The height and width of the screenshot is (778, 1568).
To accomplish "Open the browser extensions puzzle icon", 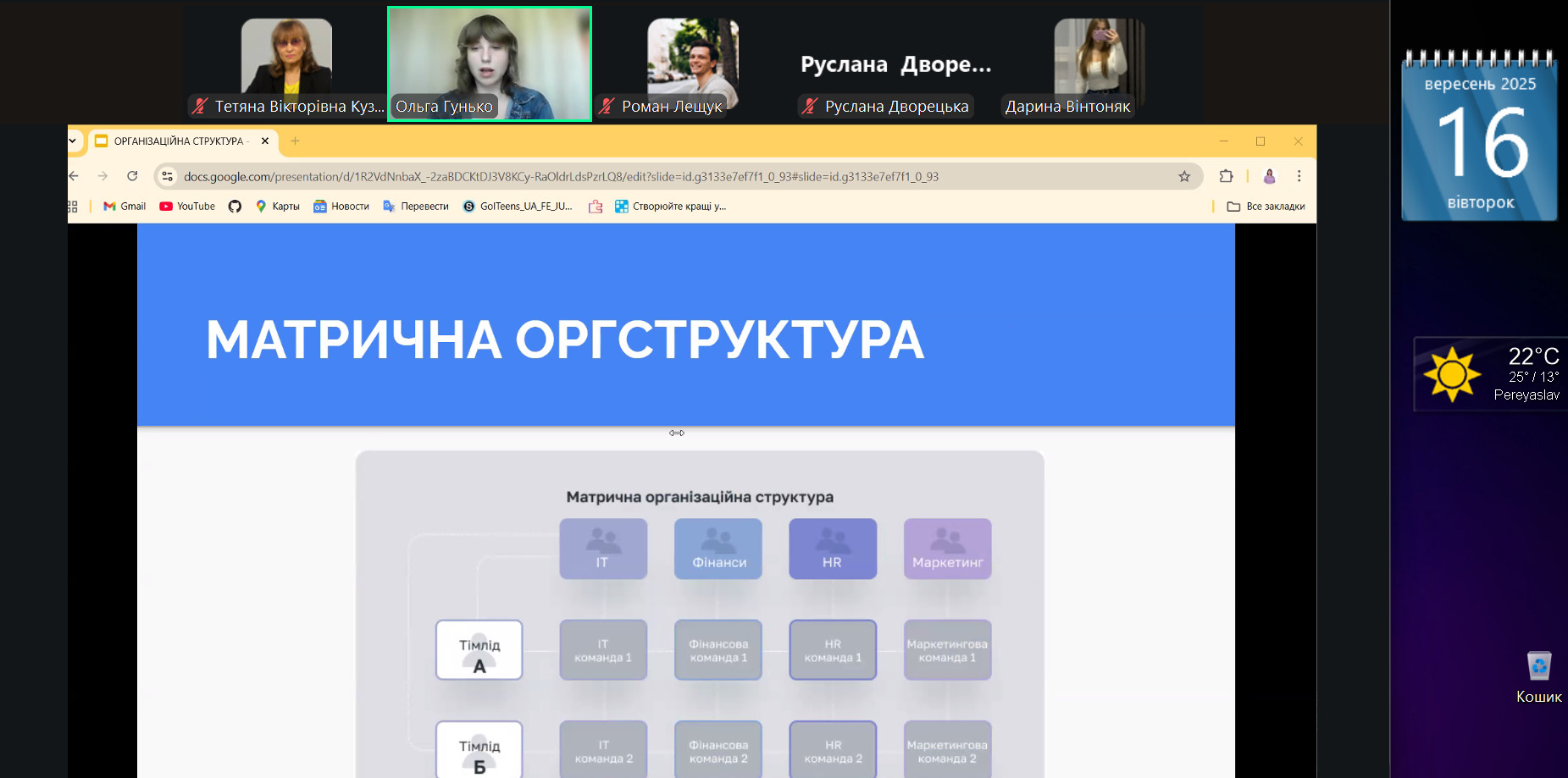I will coord(1225,176).
